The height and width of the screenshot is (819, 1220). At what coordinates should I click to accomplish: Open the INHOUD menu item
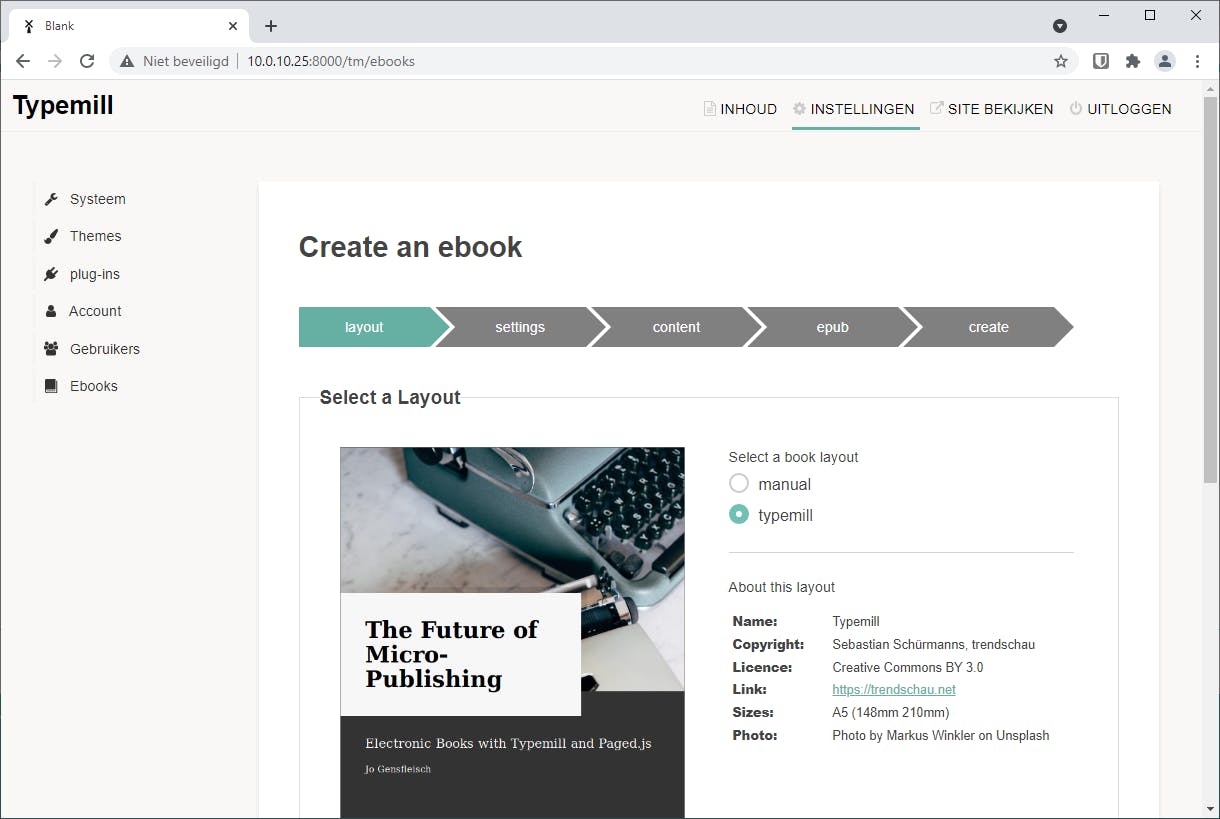(x=740, y=109)
